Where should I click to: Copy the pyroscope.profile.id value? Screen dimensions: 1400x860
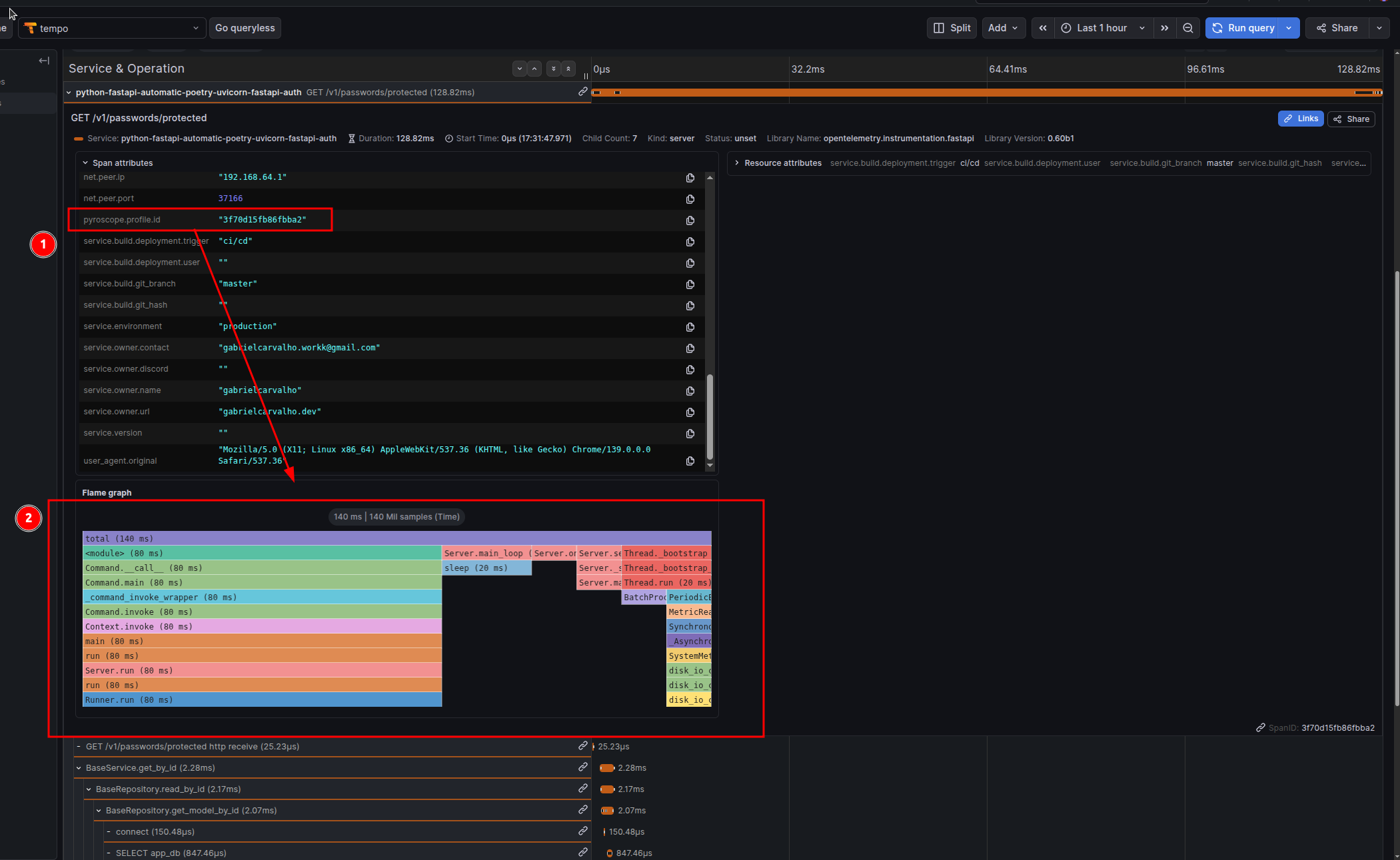point(690,220)
